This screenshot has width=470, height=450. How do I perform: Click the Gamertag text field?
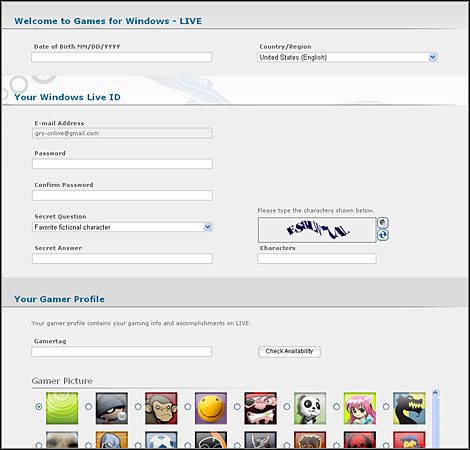(122, 352)
